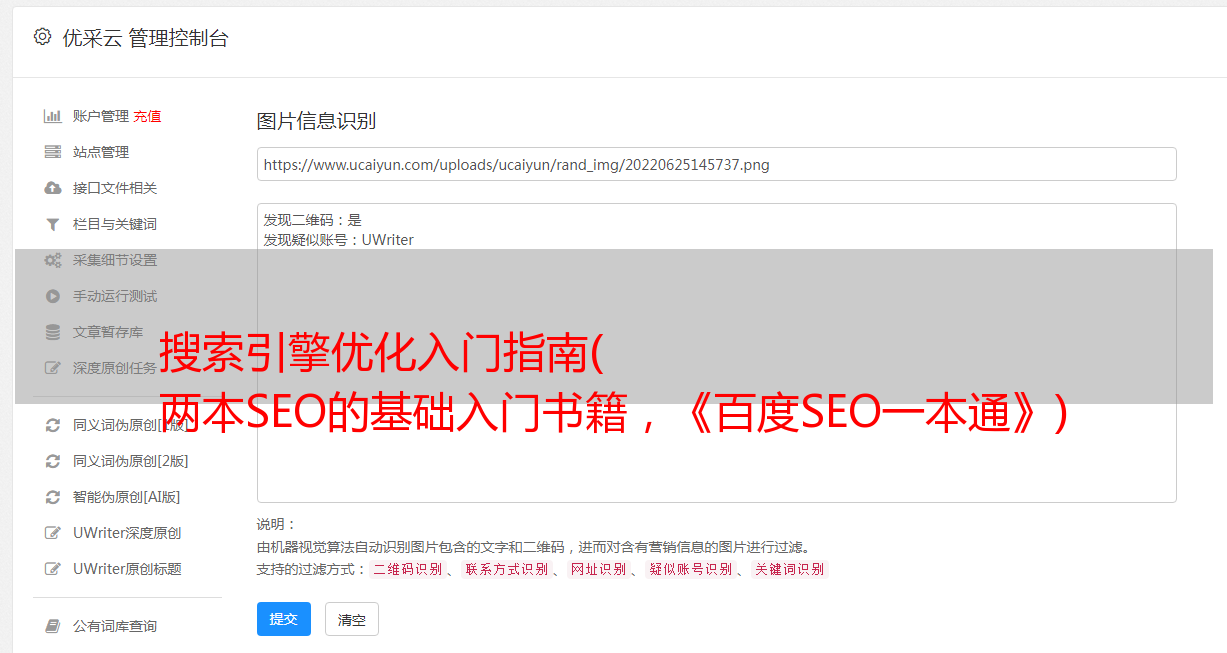Screen dimensions: 1227x653
Task: Click the bar chart icon for 账户管理
Action: coord(53,116)
